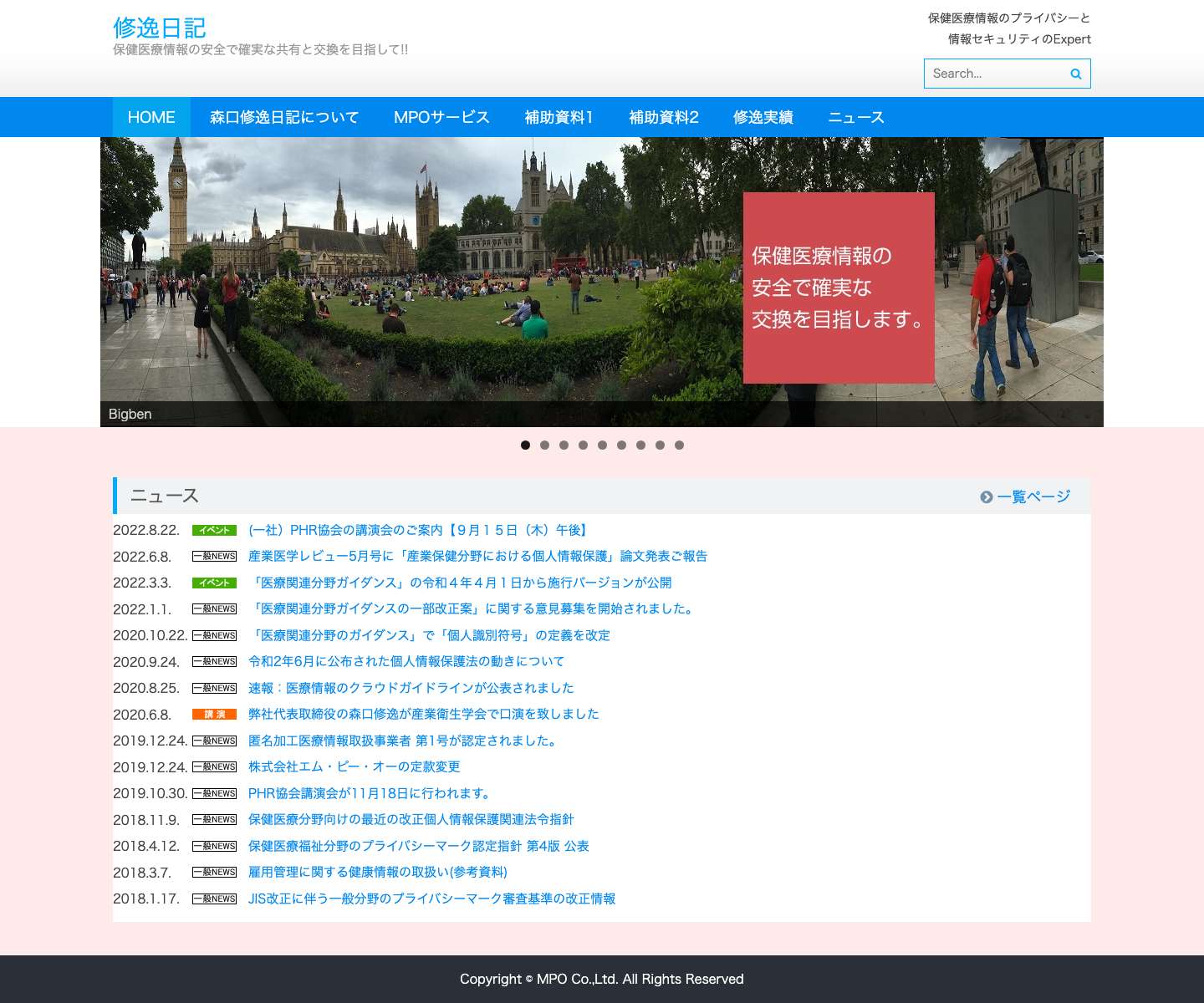Open the 令和４年４月１日から施行バージョン article
This screenshot has width=1204, height=1003.
pos(460,583)
